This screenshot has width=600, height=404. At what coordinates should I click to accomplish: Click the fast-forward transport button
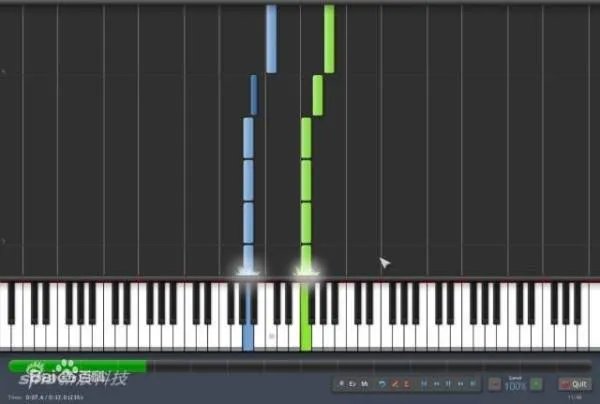pyautogui.click(x=460, y=384)
